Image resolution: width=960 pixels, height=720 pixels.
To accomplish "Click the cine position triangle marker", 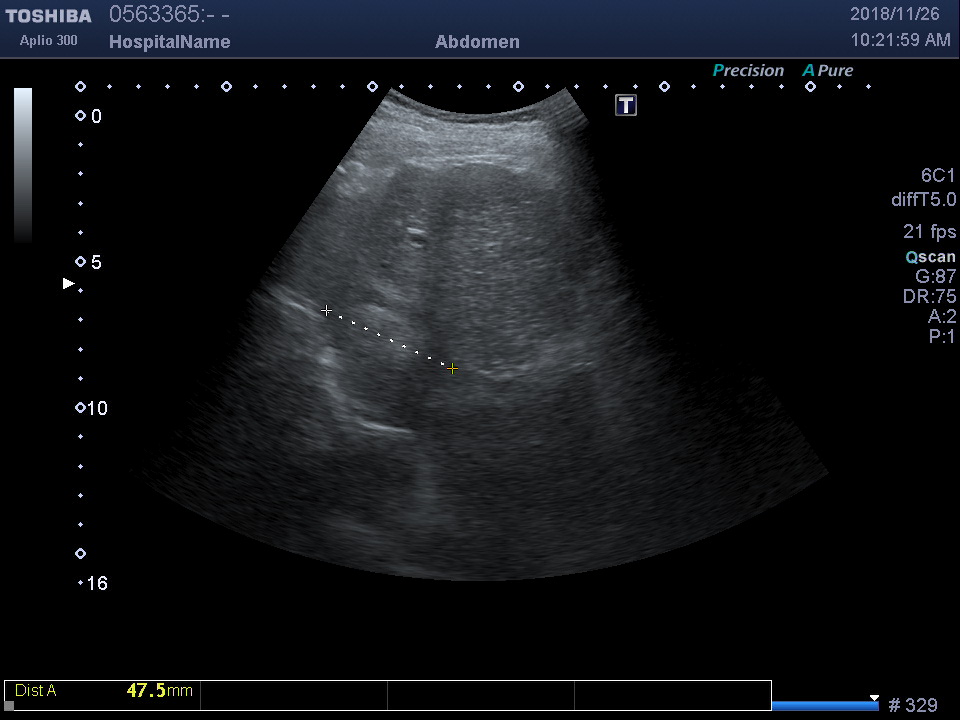I will (874, 698).
